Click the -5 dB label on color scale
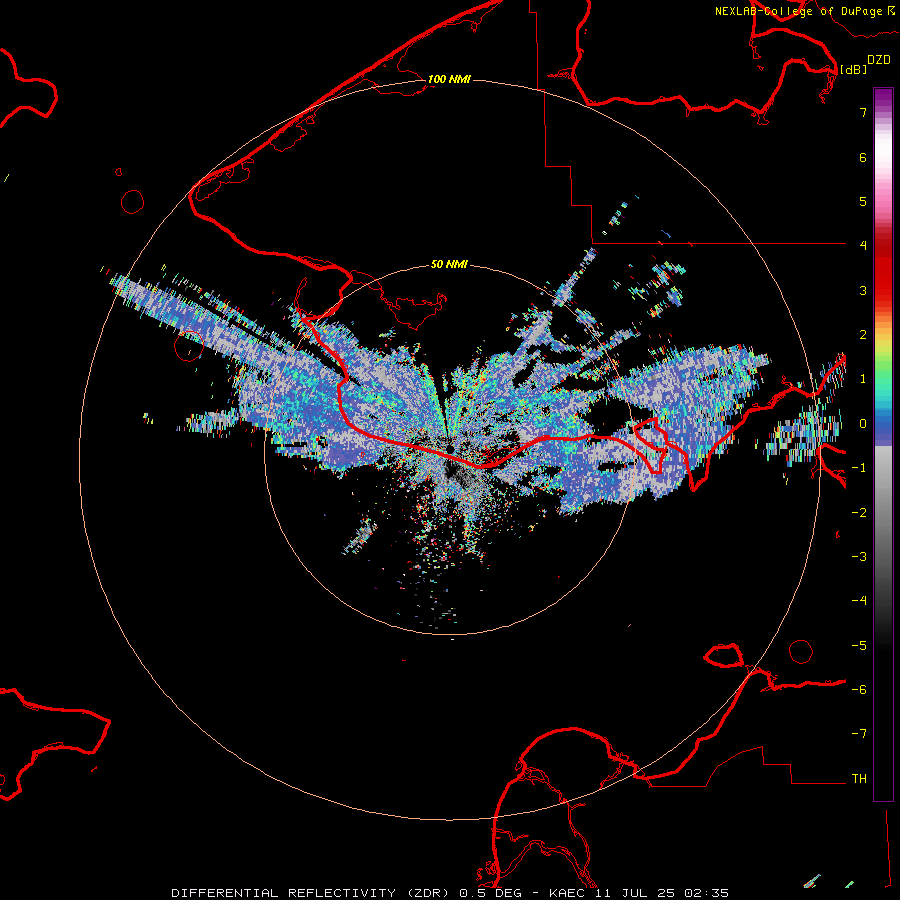This screenshot has height=900, width=900. pos(859,646)
